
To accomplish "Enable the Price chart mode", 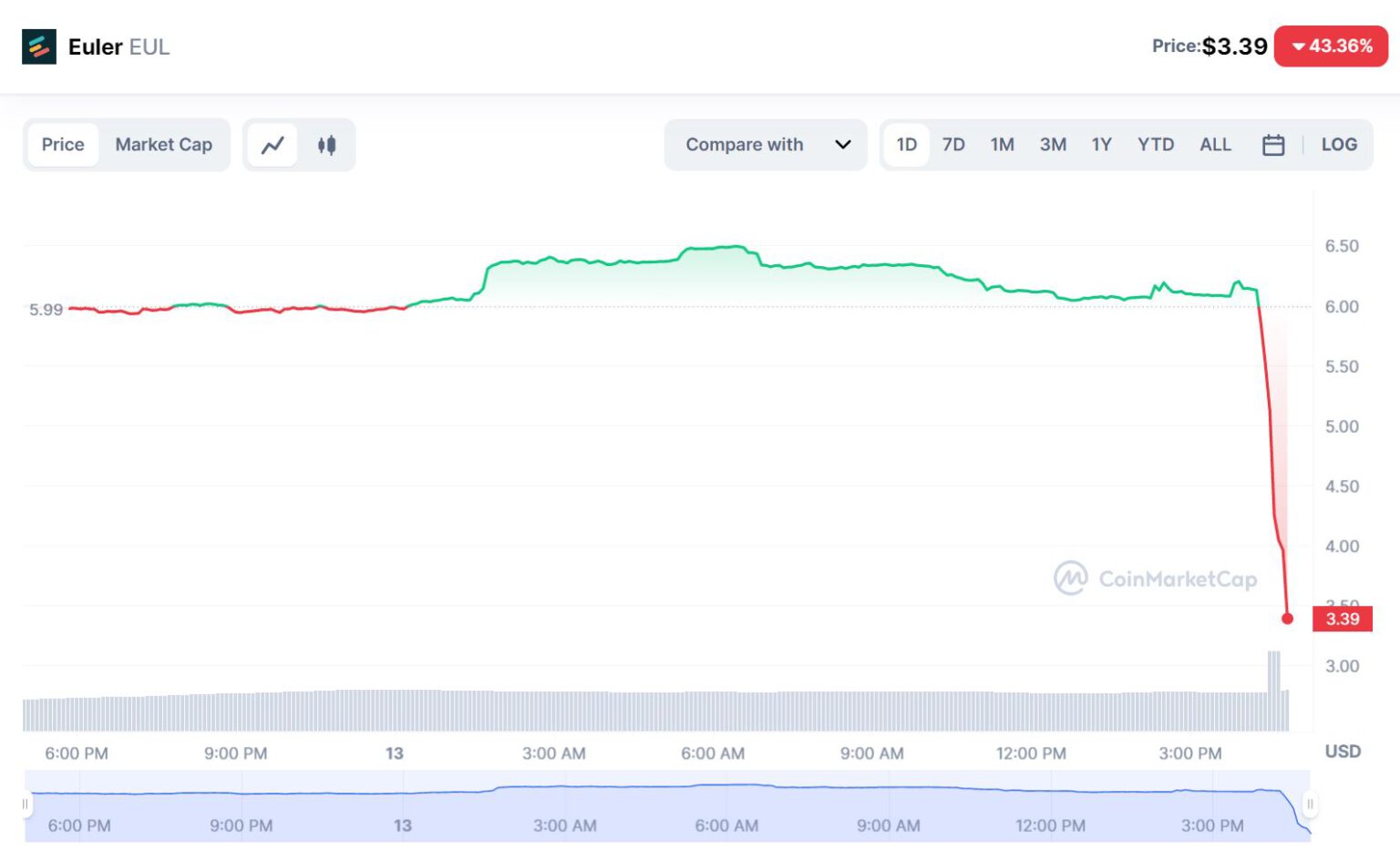I will tap(62, 144).
